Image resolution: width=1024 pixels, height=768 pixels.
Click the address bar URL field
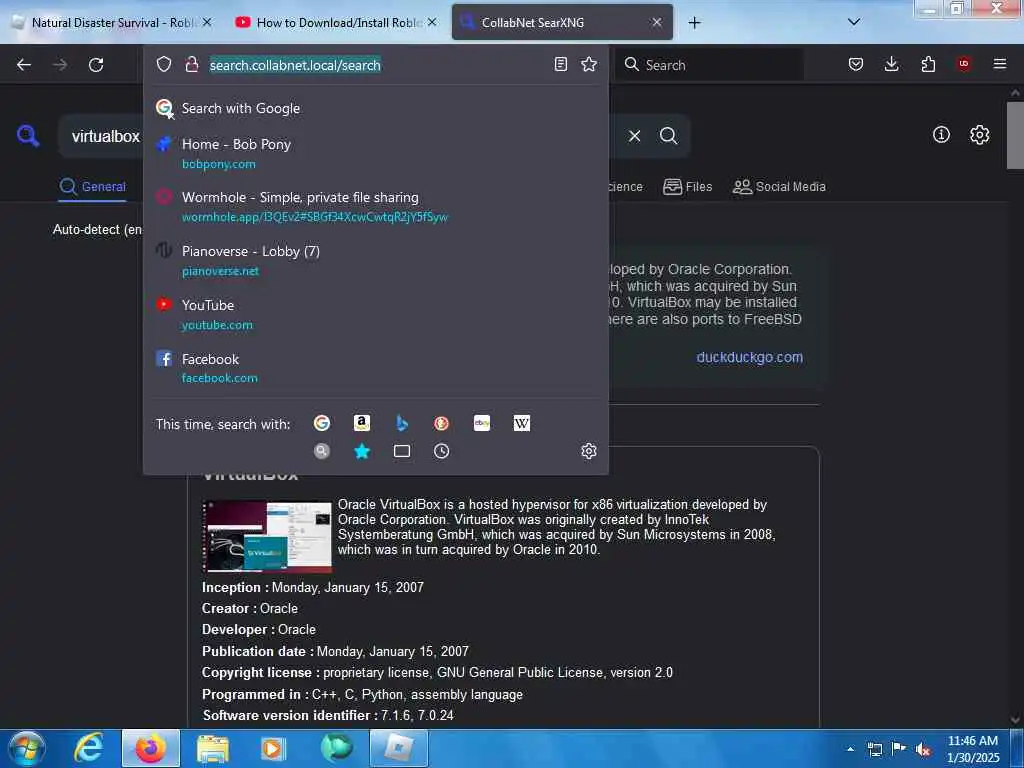click(x=376, y=65)
